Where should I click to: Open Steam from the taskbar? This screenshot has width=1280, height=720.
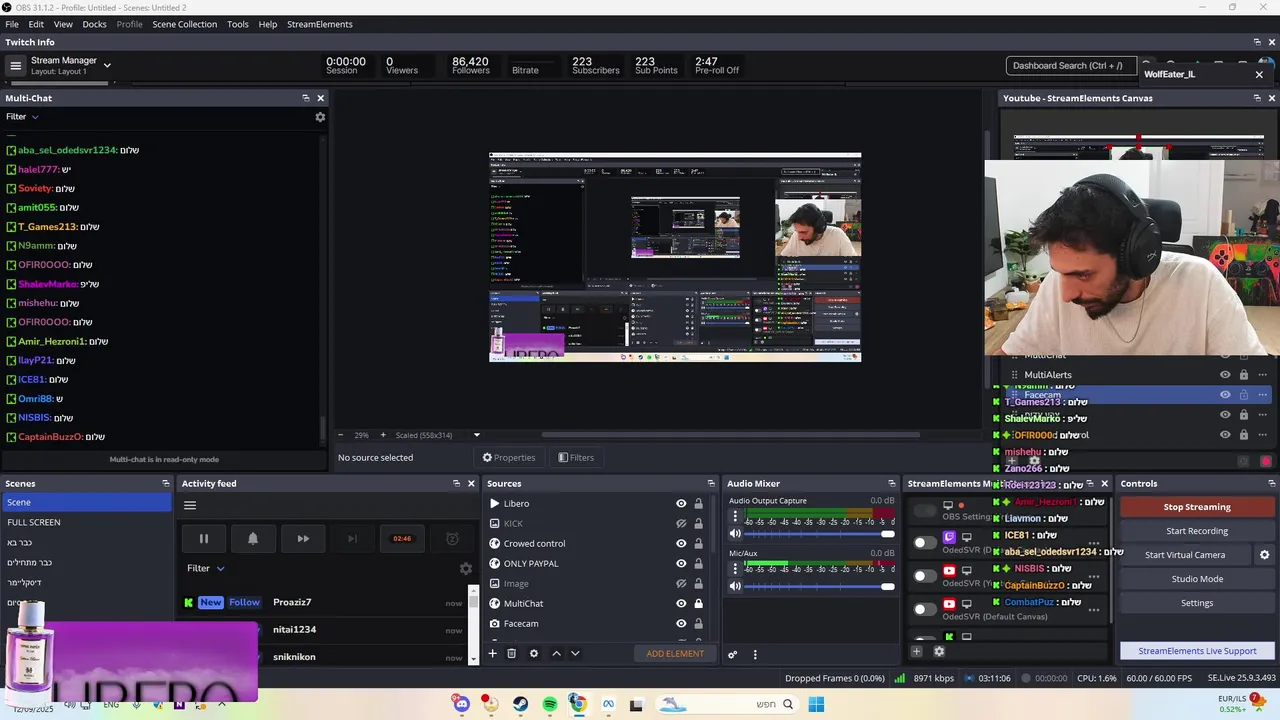coord(520,704)
